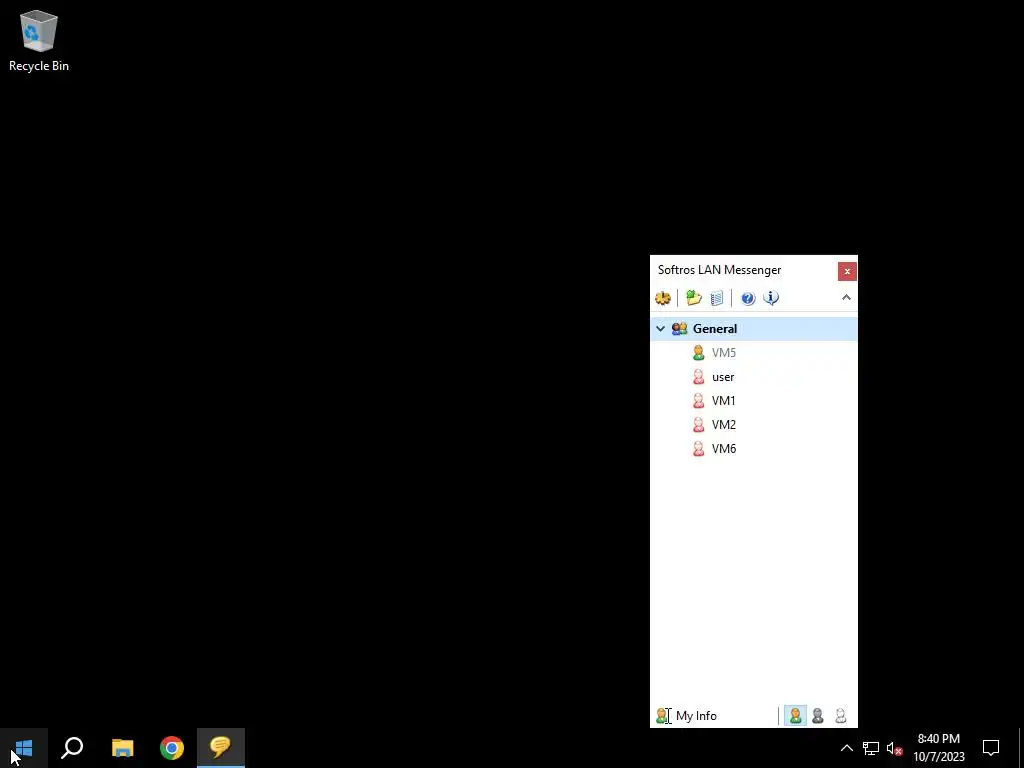Set status to Away gray avatar

pos(818,716)
